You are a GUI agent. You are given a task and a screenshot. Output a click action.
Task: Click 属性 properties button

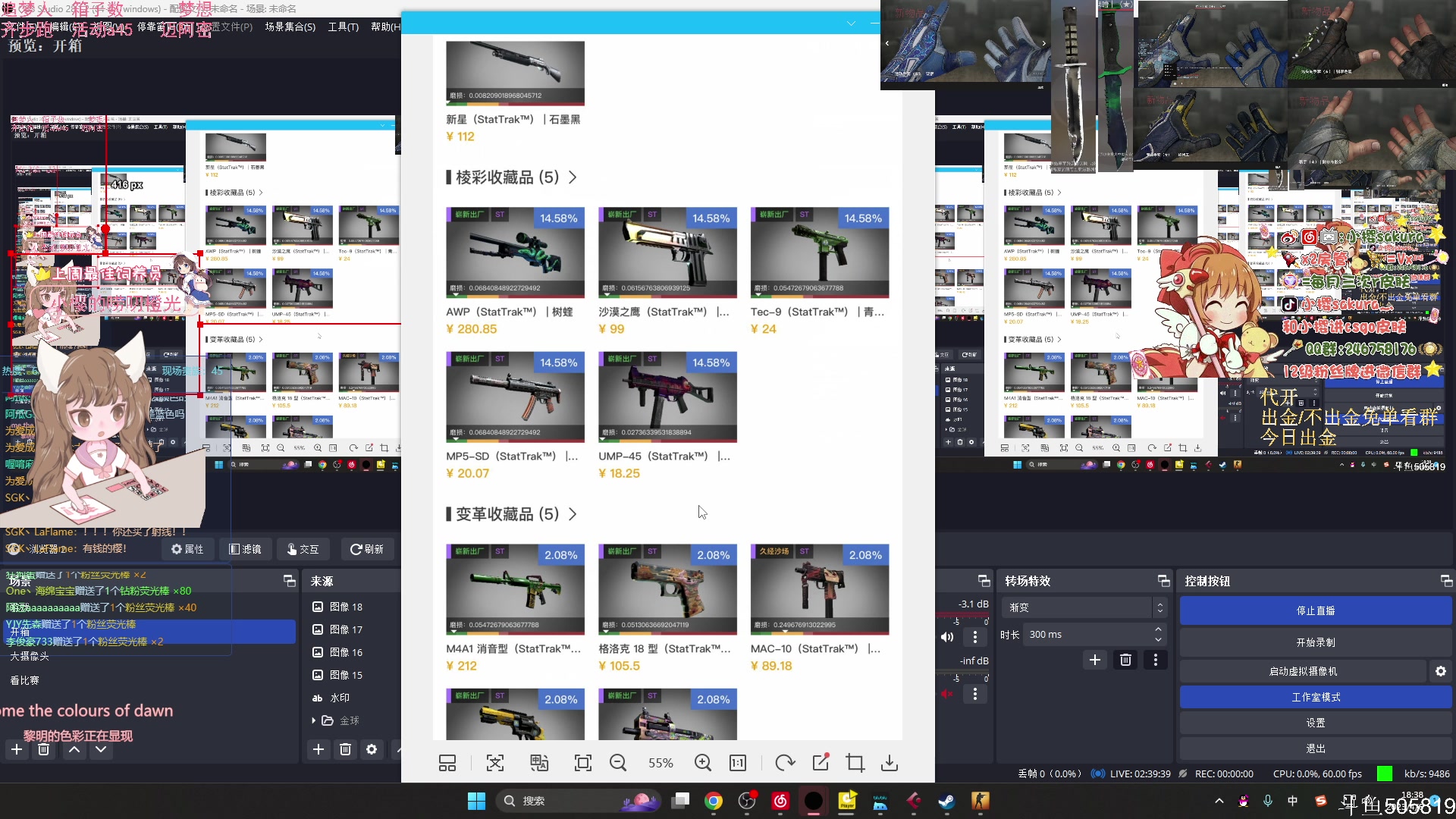(x=187, y=549)
